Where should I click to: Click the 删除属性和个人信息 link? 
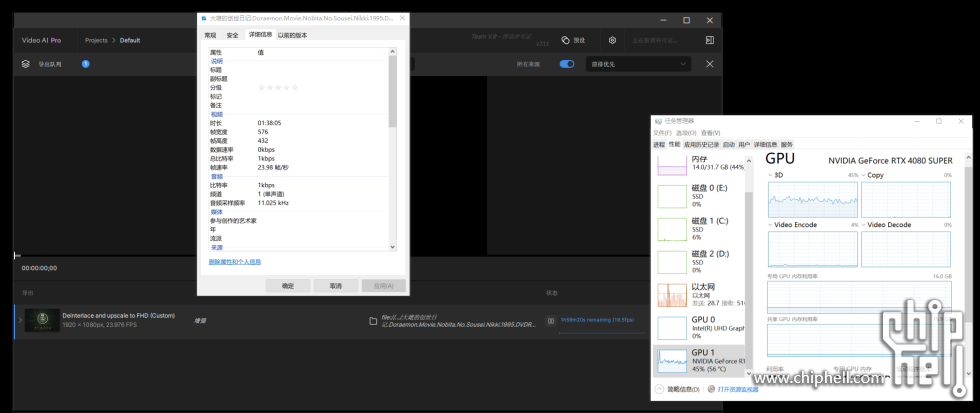234,262
